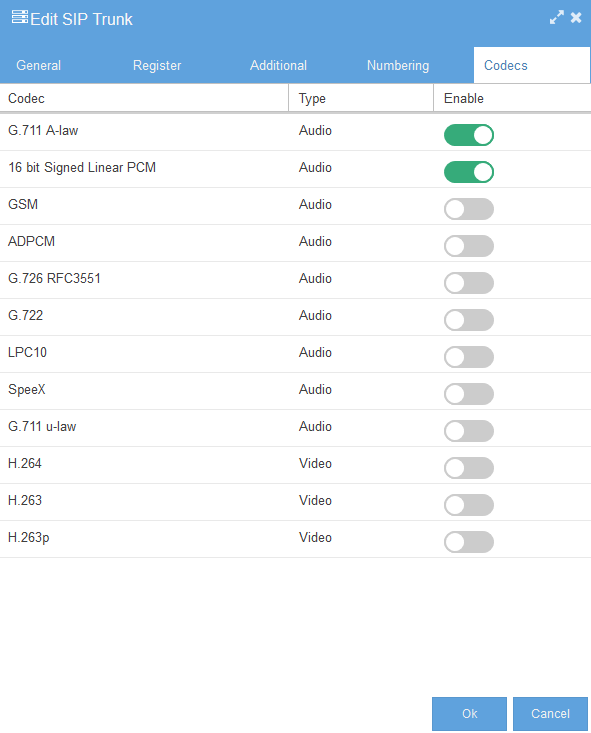Screen dimensions: 591x733
Task: Confirm changes with the Ok button
Action: click(469, 713)
